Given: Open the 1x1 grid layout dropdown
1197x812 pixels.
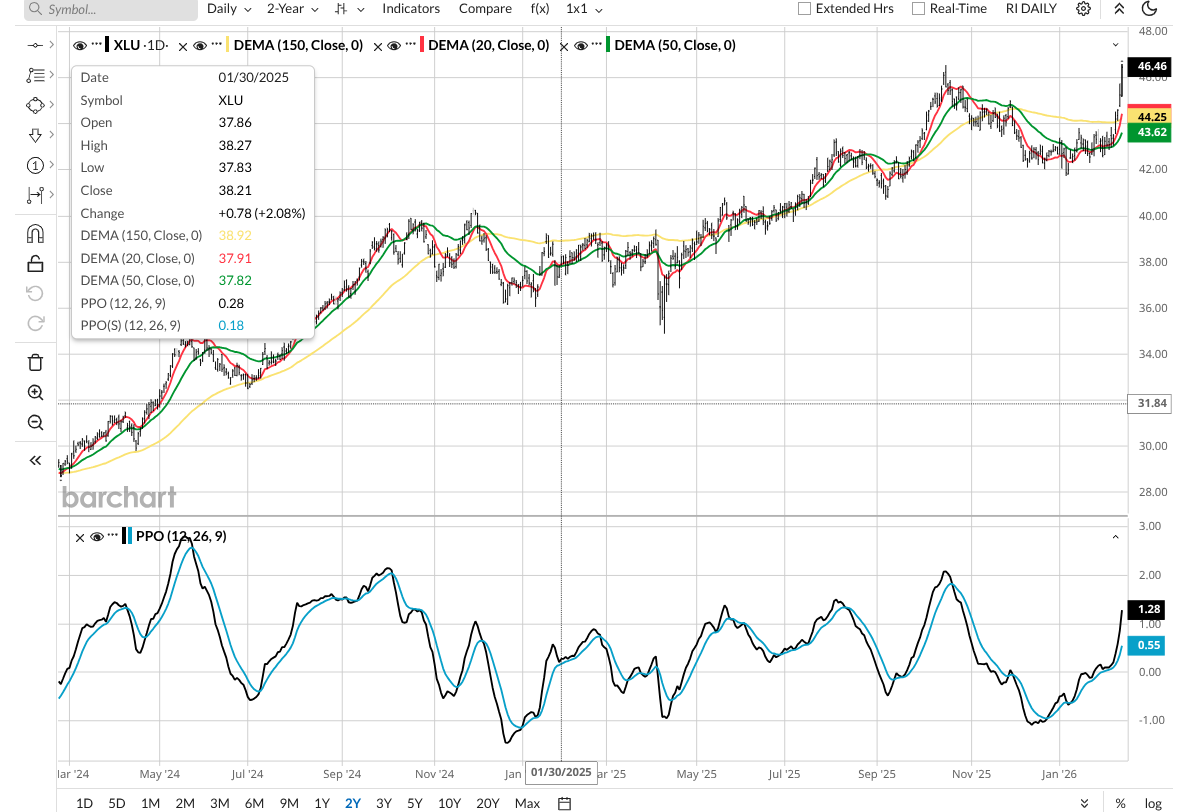Looking at the screenshot, I should pos(584,9).
